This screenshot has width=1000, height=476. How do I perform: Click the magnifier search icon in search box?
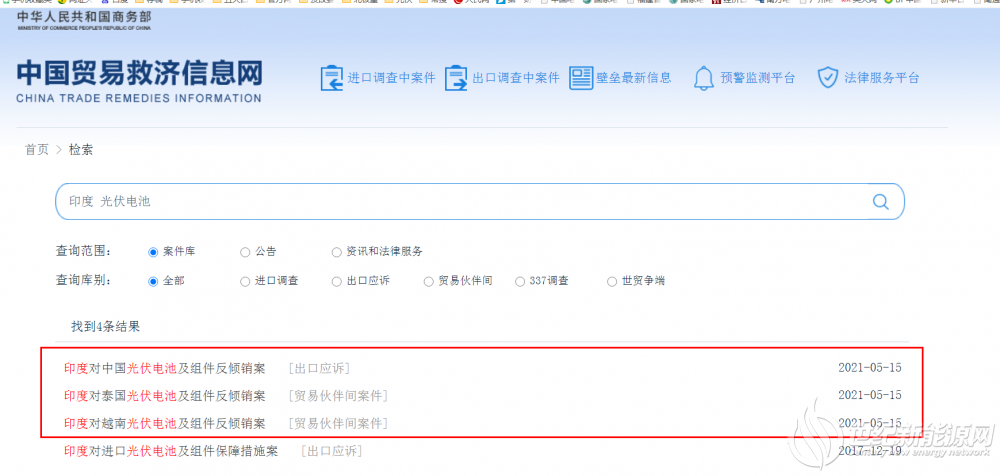pyautogui.click(x=880, y=202)
